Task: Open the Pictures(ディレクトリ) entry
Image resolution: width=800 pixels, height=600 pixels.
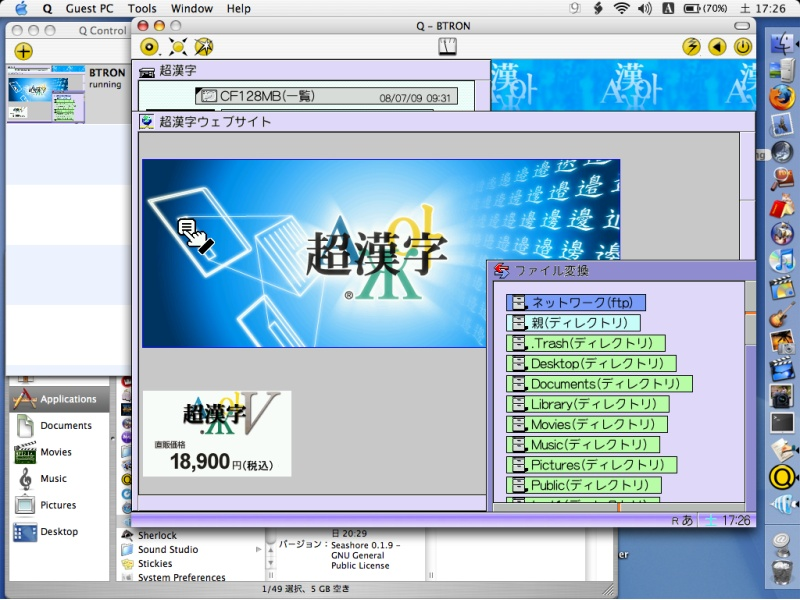Action: [592, 465]
